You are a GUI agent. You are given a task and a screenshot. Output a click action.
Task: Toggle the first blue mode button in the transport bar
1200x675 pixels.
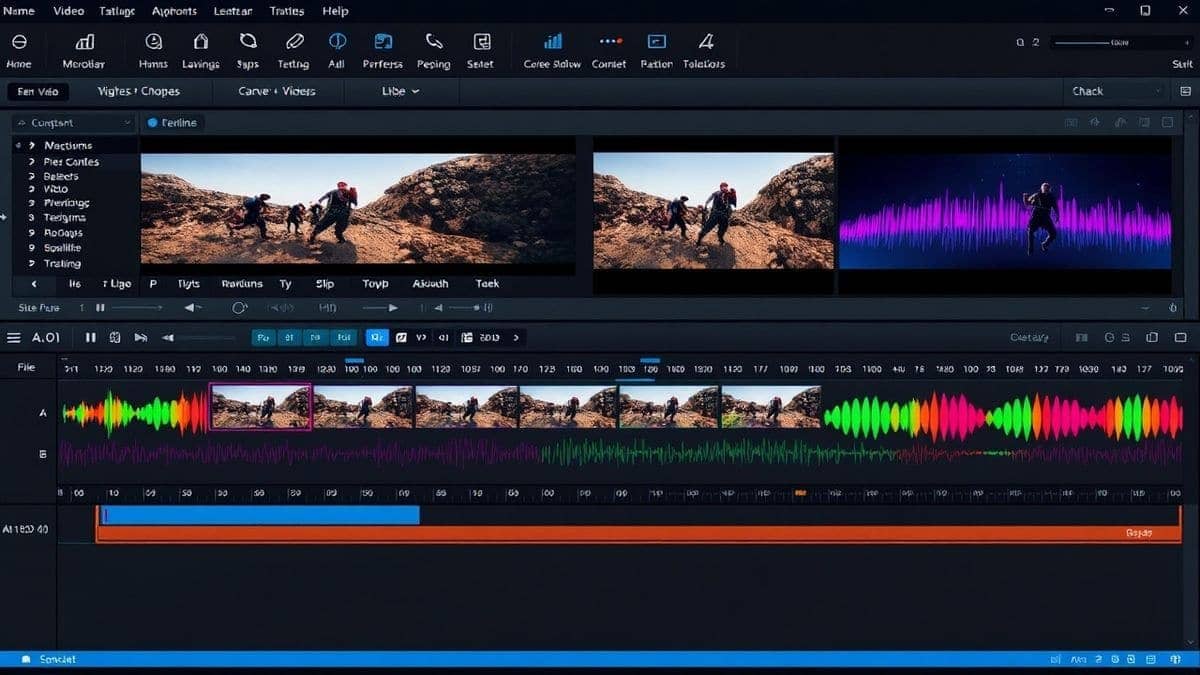(x=263, y=338)
